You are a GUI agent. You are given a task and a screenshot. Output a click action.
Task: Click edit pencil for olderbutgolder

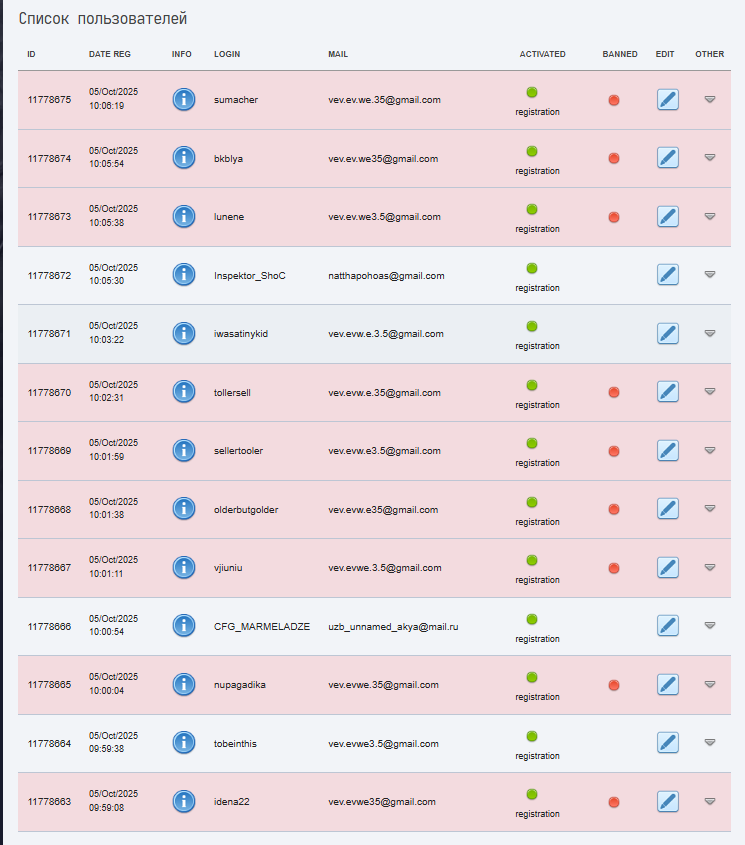pyautogui.click(x=668, y=509)
